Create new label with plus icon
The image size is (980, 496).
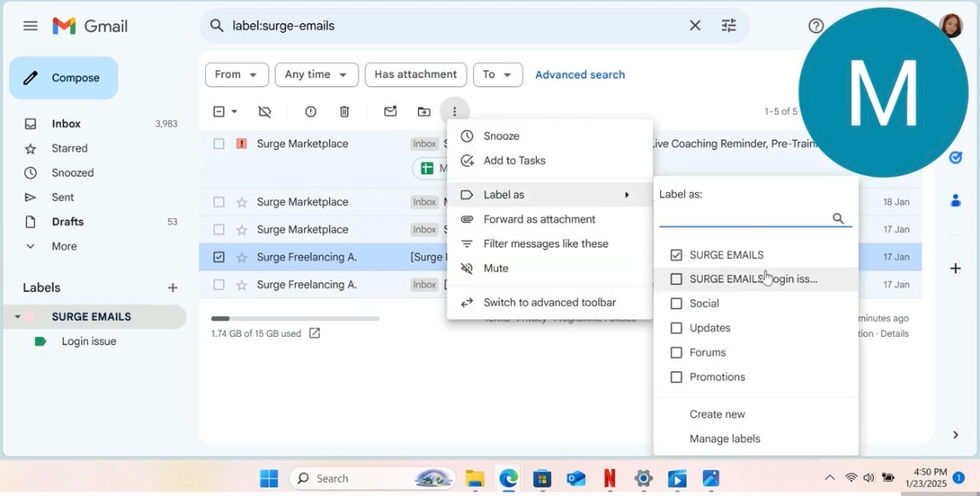pyautogui.click(x=172, y=288)
